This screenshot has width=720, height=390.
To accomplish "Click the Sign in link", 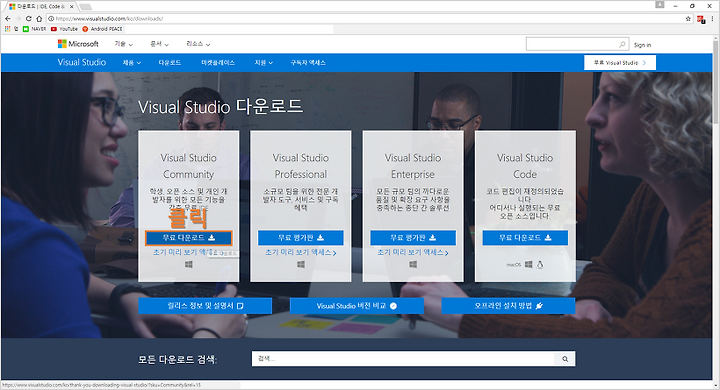I will coord(642,45).
